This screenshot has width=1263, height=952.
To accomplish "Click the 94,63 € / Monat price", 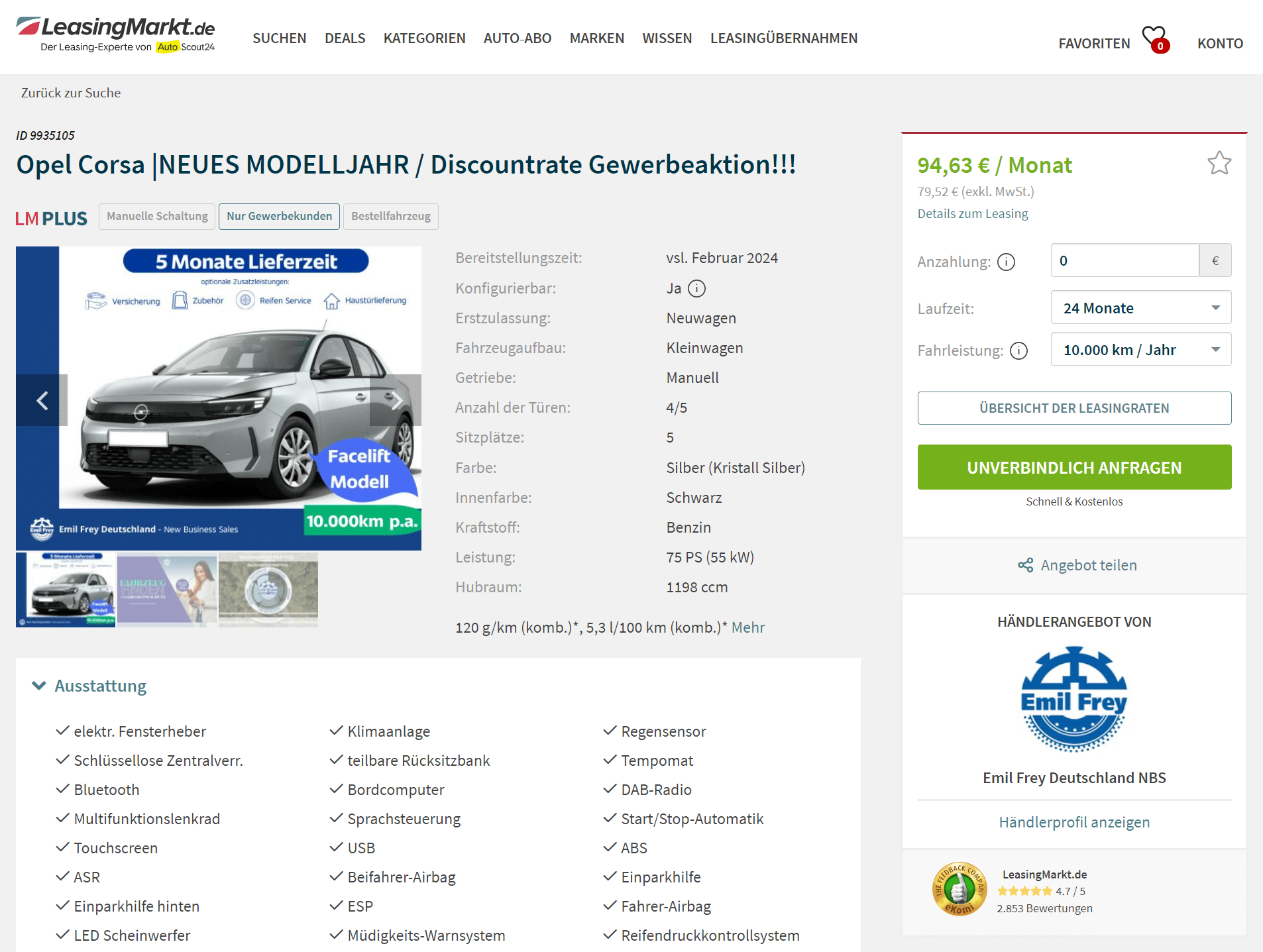I will [994, 165].
